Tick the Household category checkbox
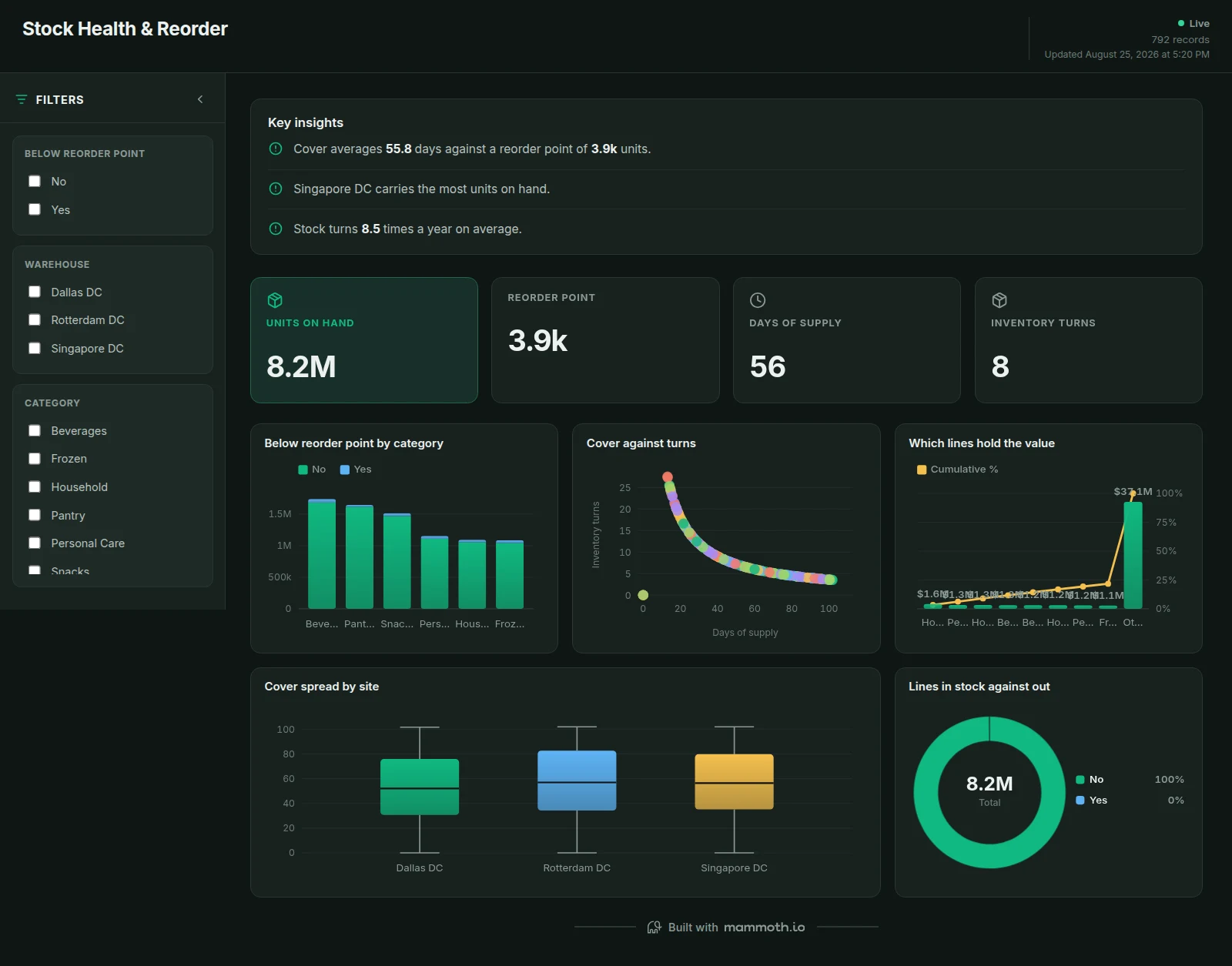Image resolution: width=1232 pixels, height=966 pixels. coord(35,486)
